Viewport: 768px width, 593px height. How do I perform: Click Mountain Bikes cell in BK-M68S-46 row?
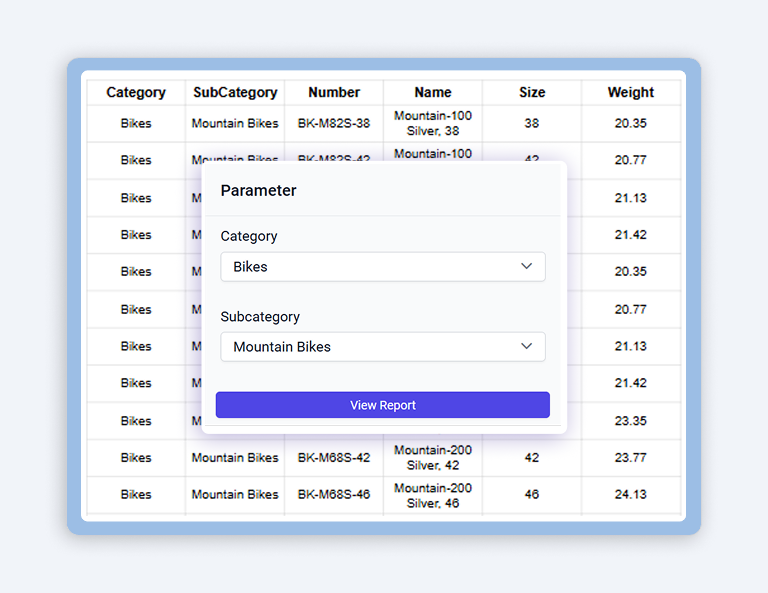click(x=235, y=495)
